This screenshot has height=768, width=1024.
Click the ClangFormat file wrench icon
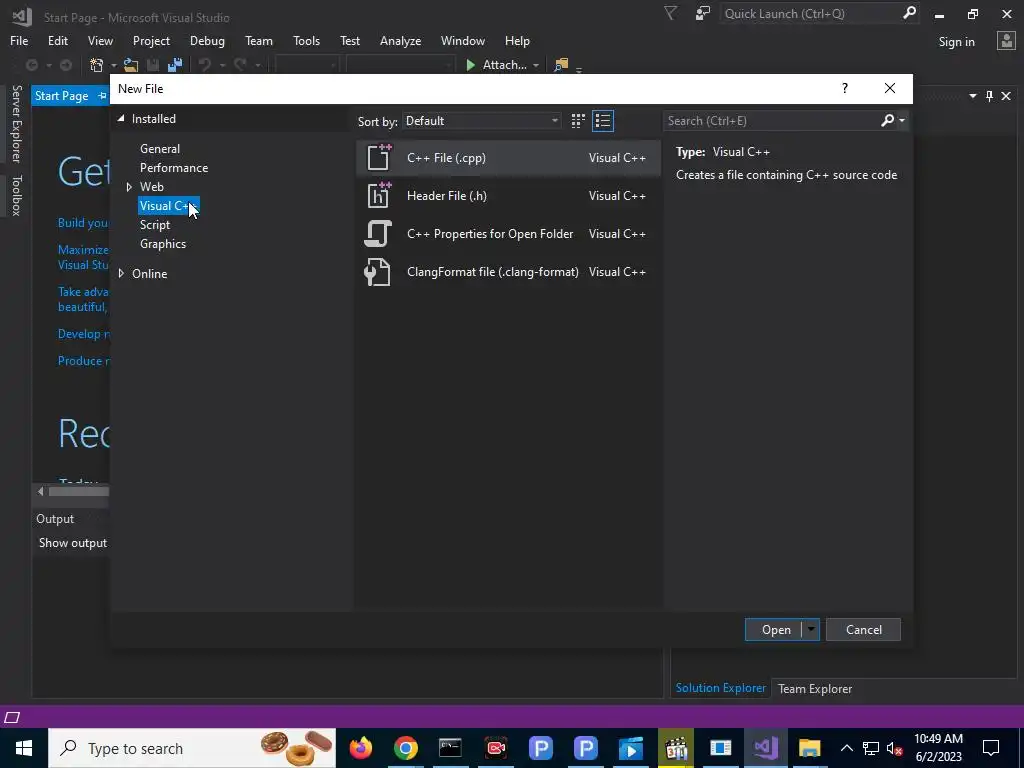point(377,272)
